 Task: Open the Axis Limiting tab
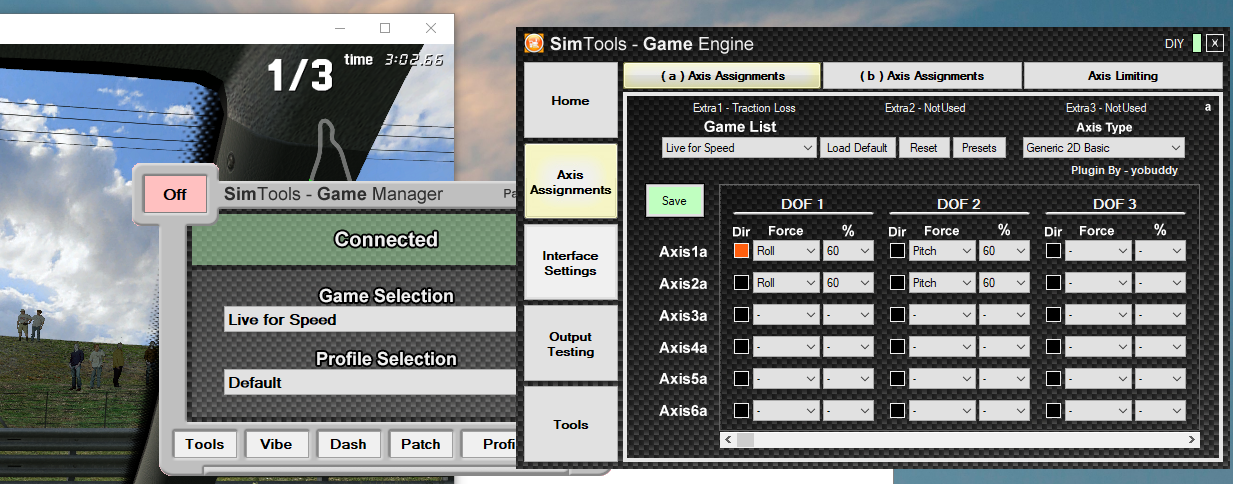point(1123,76)
